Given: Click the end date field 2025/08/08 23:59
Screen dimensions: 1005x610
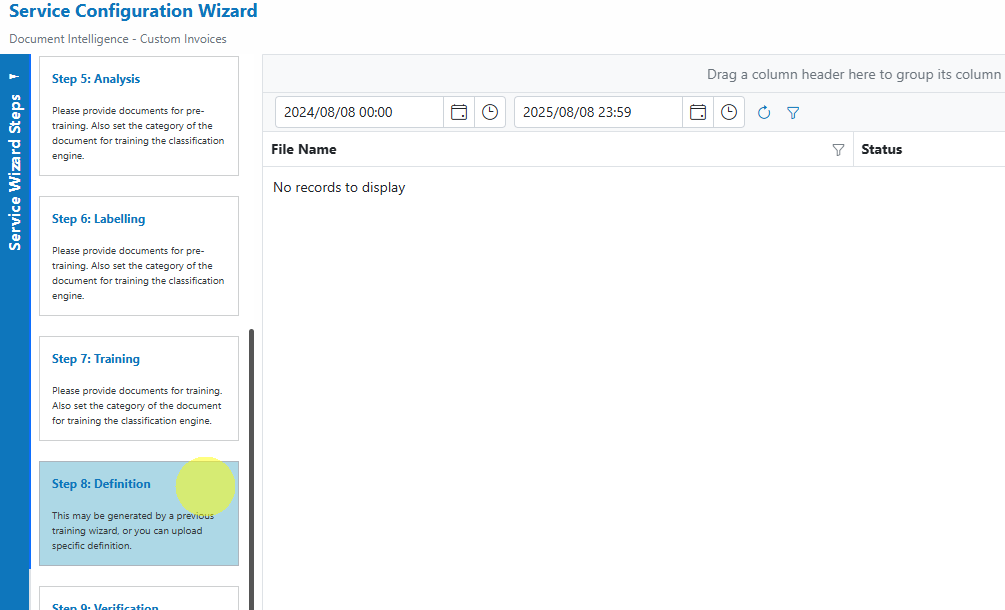Looking at the screenshot, I should point(599,112).
